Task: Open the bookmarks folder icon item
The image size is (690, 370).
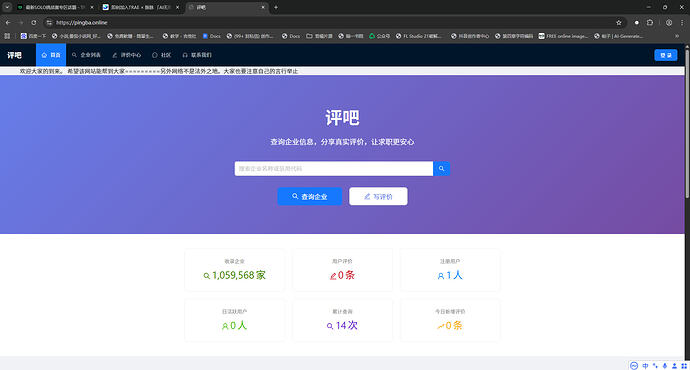Action: tap(319, 36)
